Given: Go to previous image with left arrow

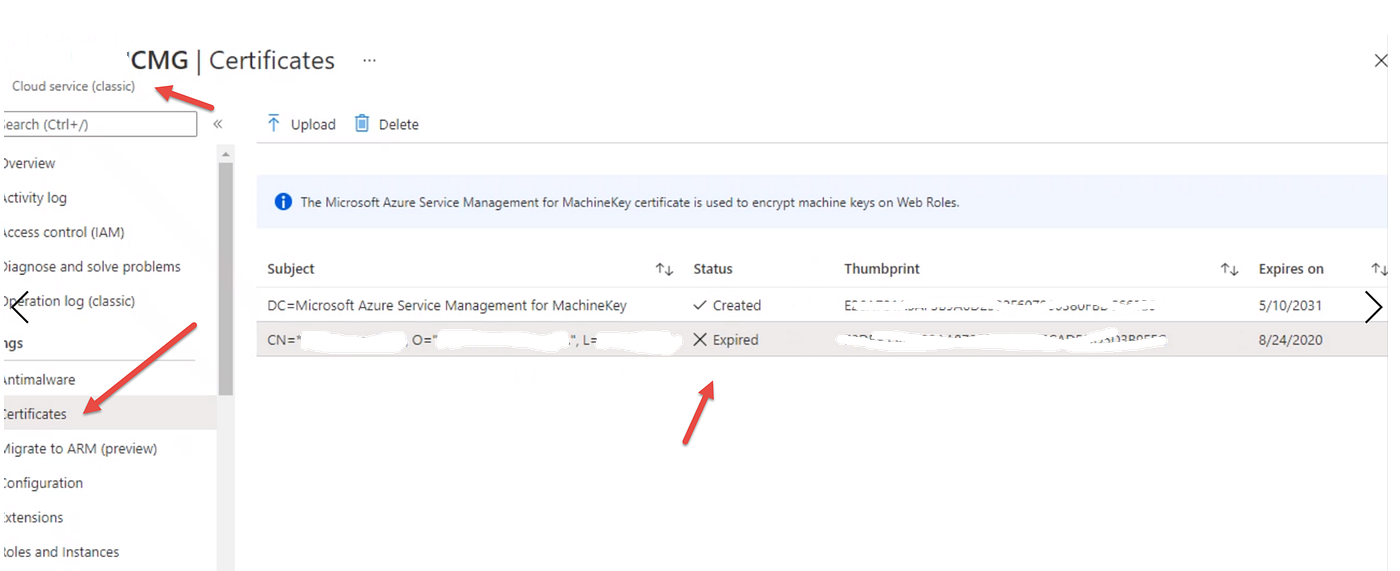Looking at the screenshot, I should pyautogui.click(x=19, y=308).
